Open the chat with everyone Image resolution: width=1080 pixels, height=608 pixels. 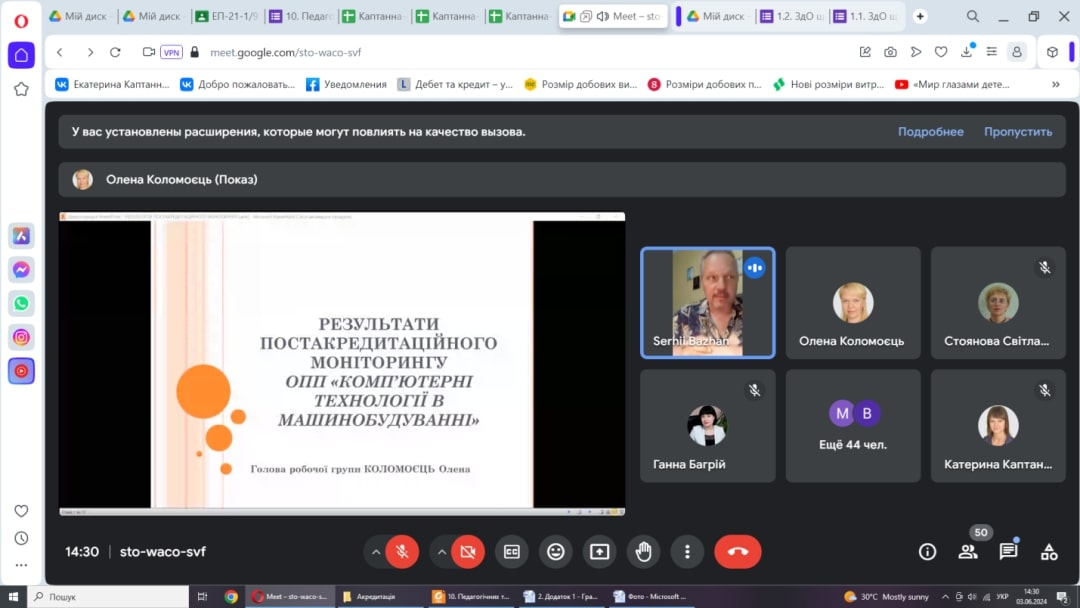pyautogui.click(x=1008, y=552)
